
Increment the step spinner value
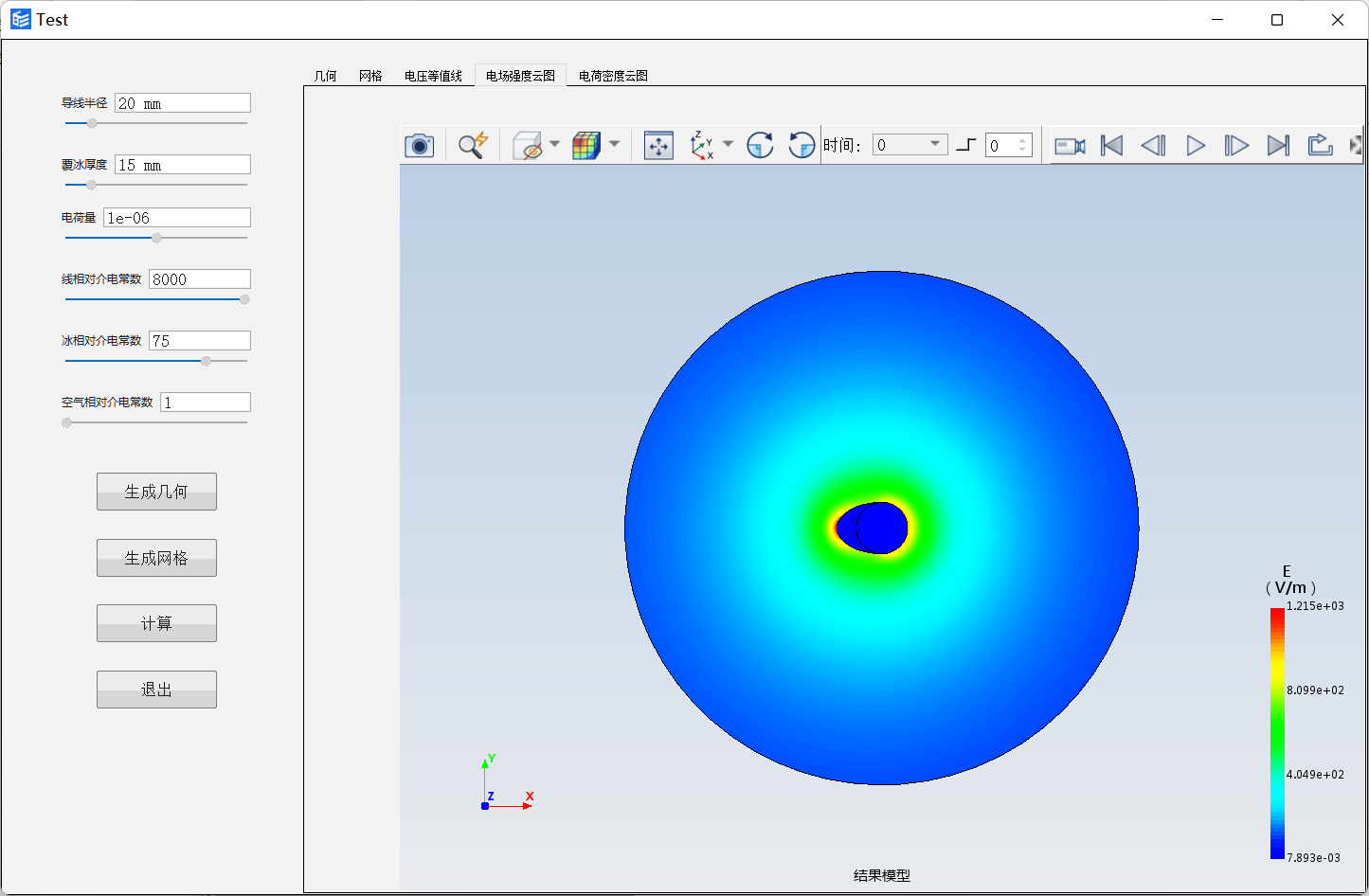(1022, 140)
